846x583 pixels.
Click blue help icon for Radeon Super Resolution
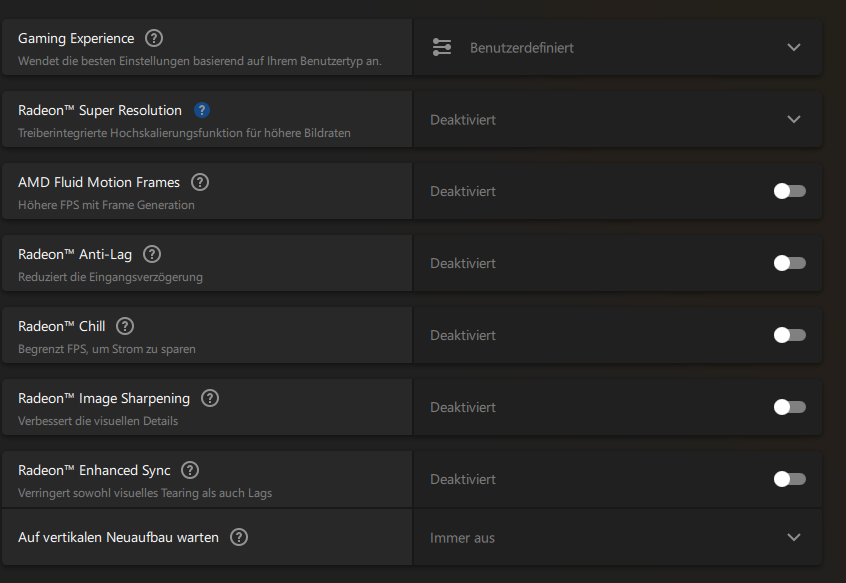pyautogui.click(x=202, y=110)
